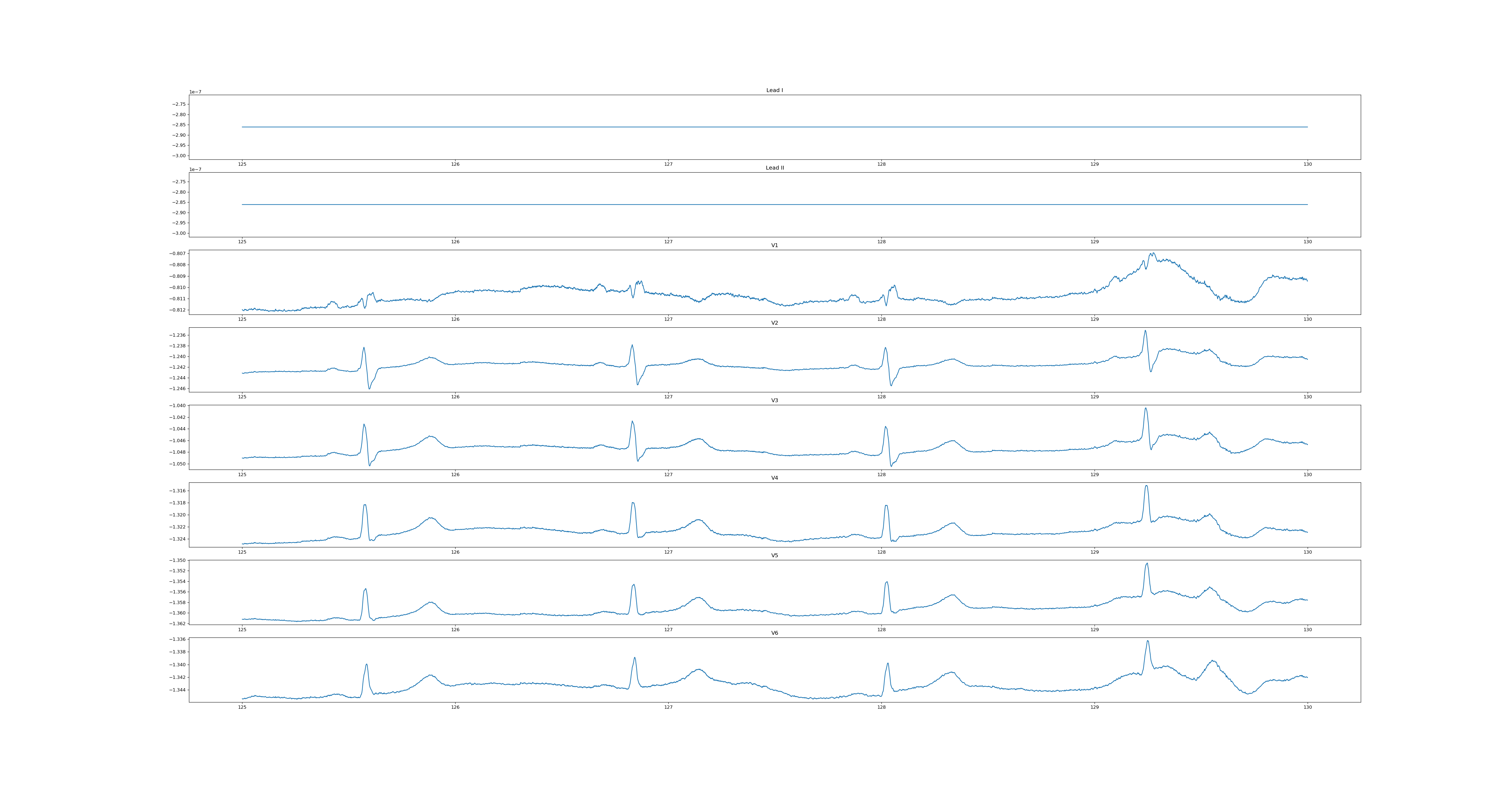Click the 125 x-axis tick under V3 plot

(x=242, y=475)
